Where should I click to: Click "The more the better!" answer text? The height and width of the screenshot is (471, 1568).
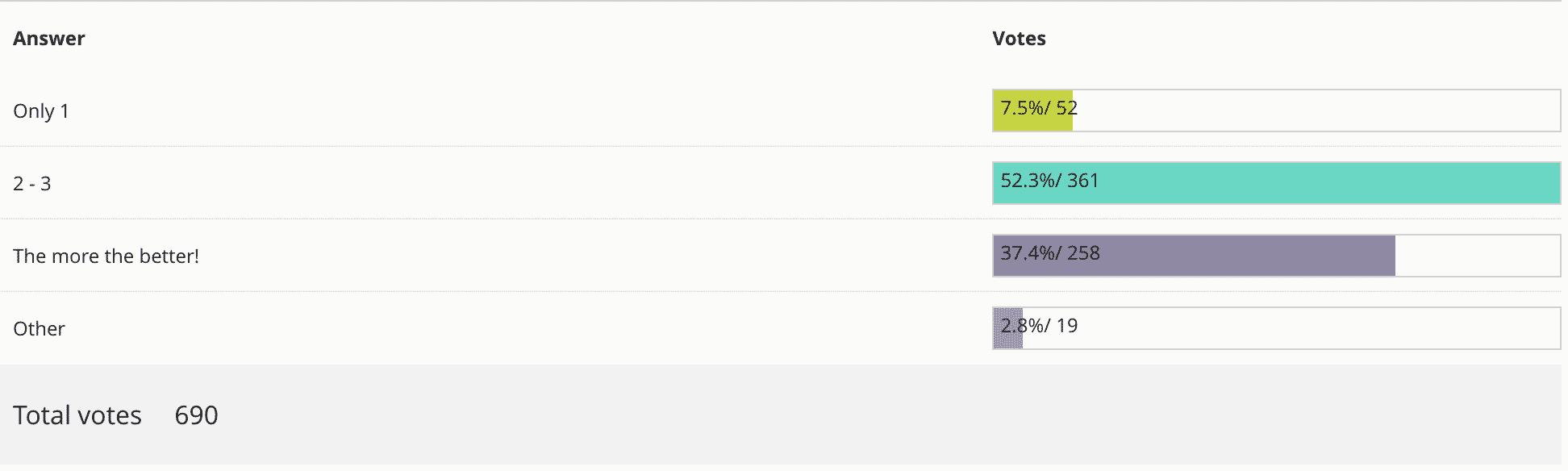click(106, 256)
